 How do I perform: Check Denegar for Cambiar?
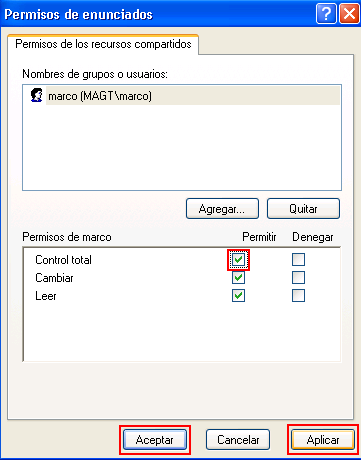(x=298, y=277)
